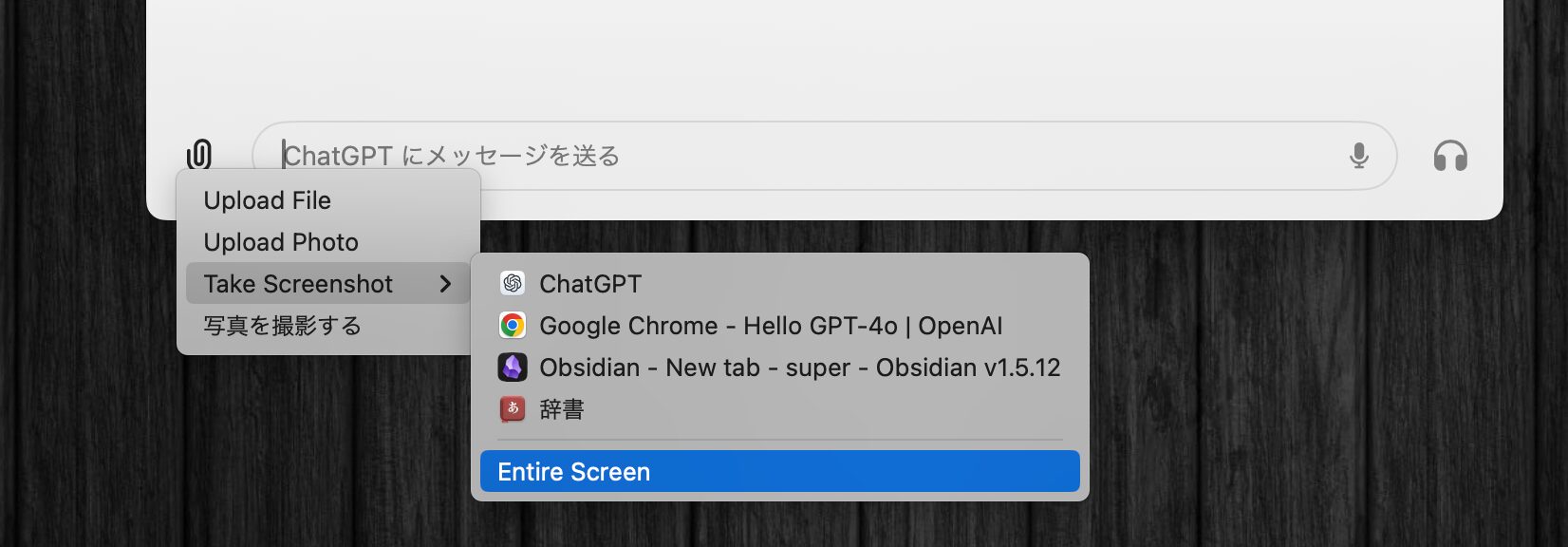Click empty chat area above message box
Image resolution: width=1568 pixels, height=547 pixels.
(x=824, y=57)
